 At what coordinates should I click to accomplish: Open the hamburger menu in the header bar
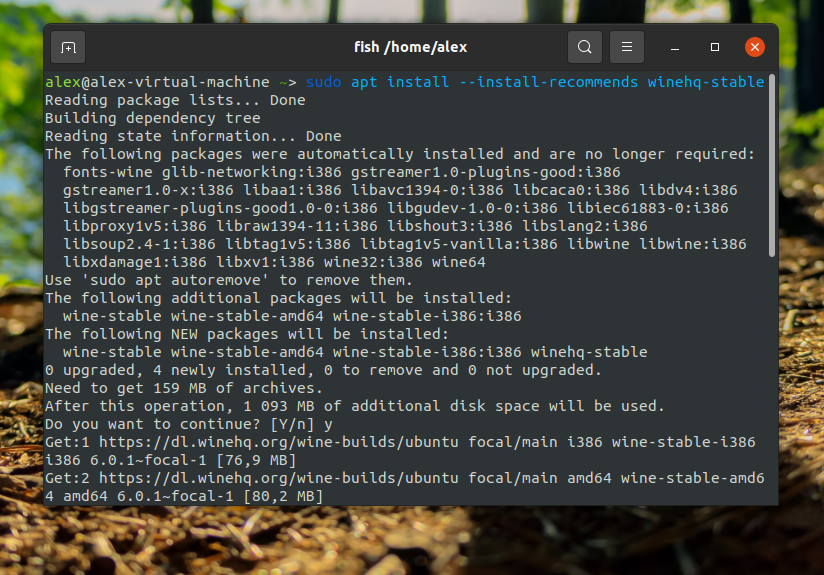[627, 47]
